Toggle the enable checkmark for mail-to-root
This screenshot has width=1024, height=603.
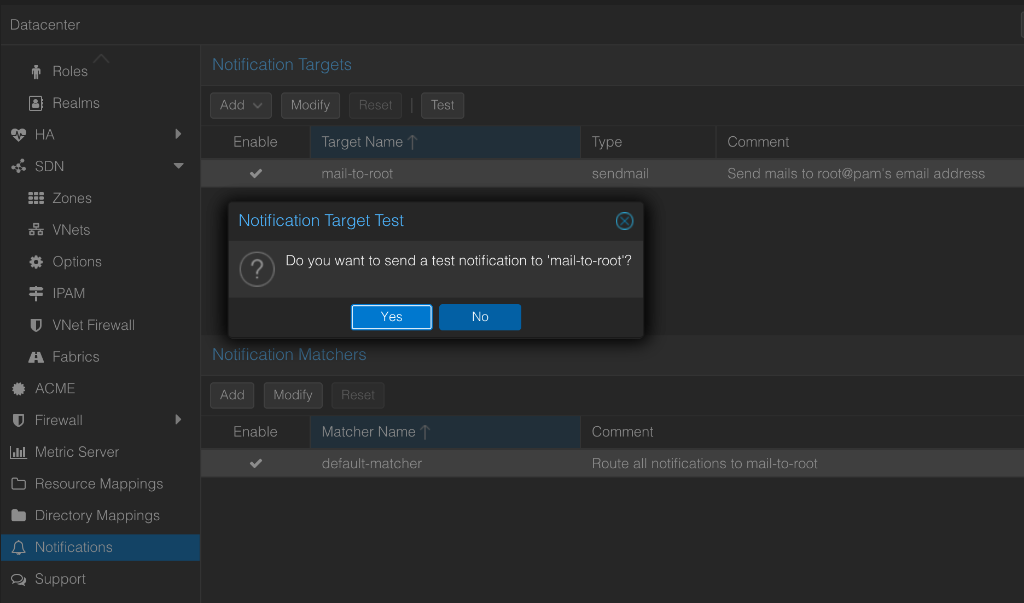coord(256,172)
